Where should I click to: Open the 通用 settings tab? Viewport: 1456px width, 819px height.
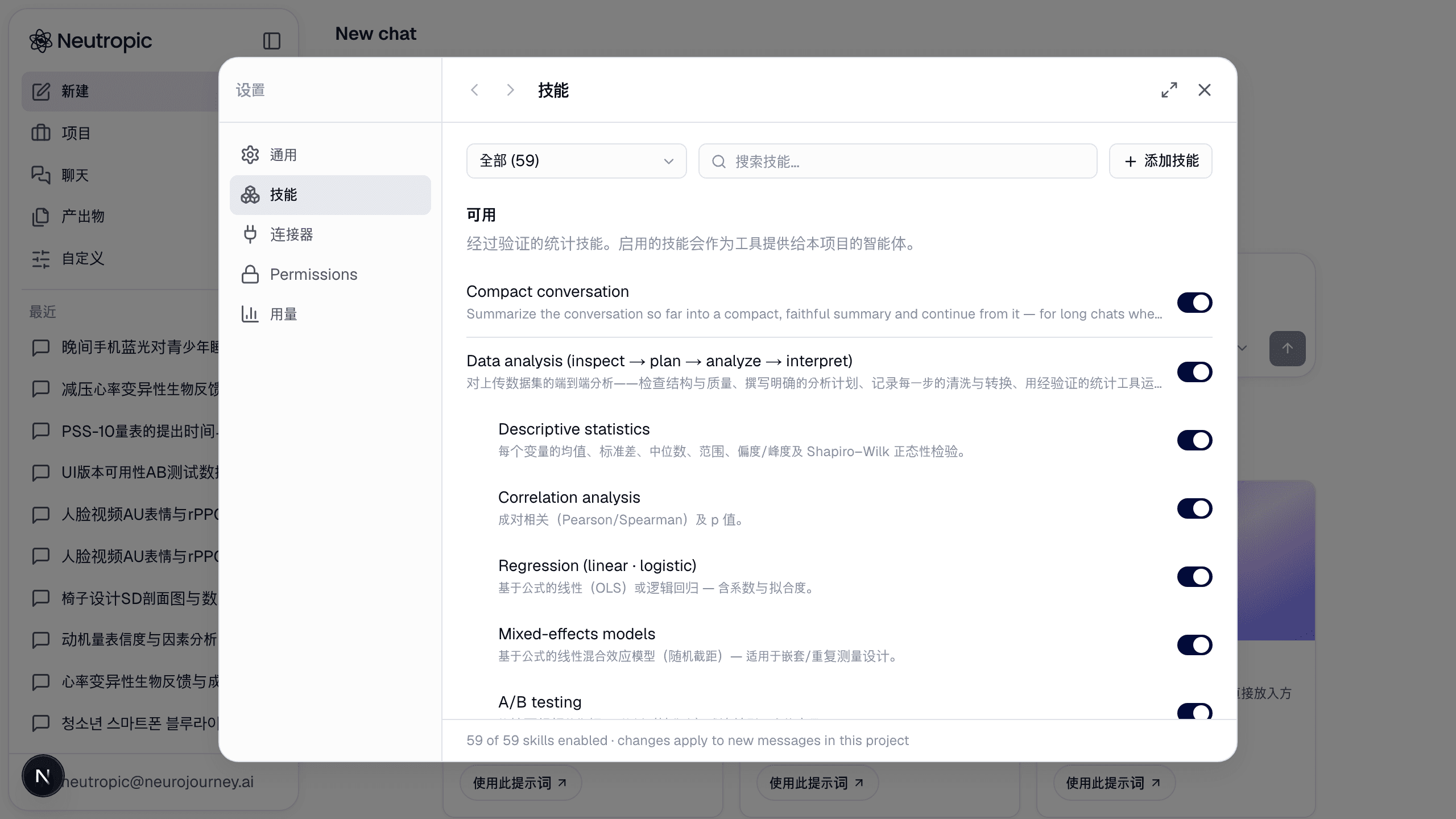pos(330,155)
